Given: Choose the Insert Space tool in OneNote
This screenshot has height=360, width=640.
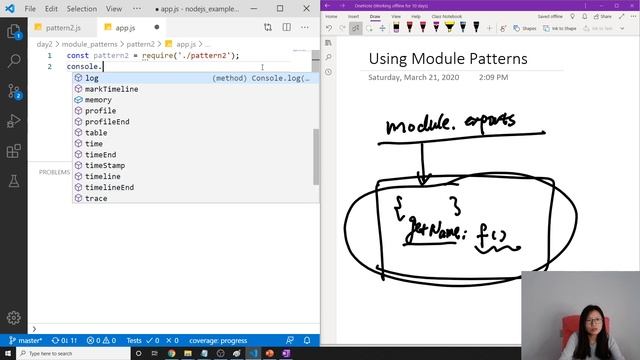Looking at the screenshot, I should [382, 28].
